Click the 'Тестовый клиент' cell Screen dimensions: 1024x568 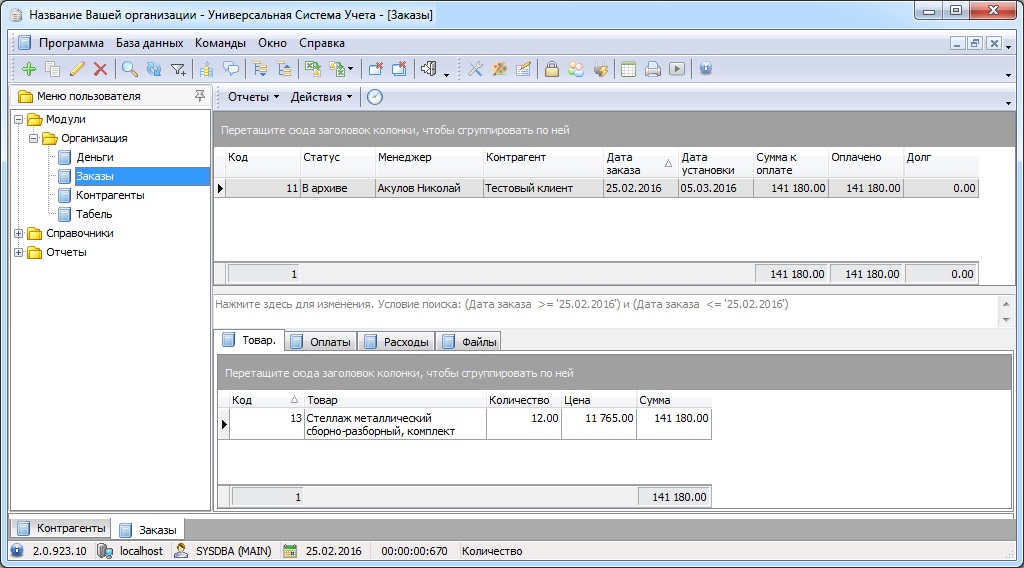(x=543, y=188)
